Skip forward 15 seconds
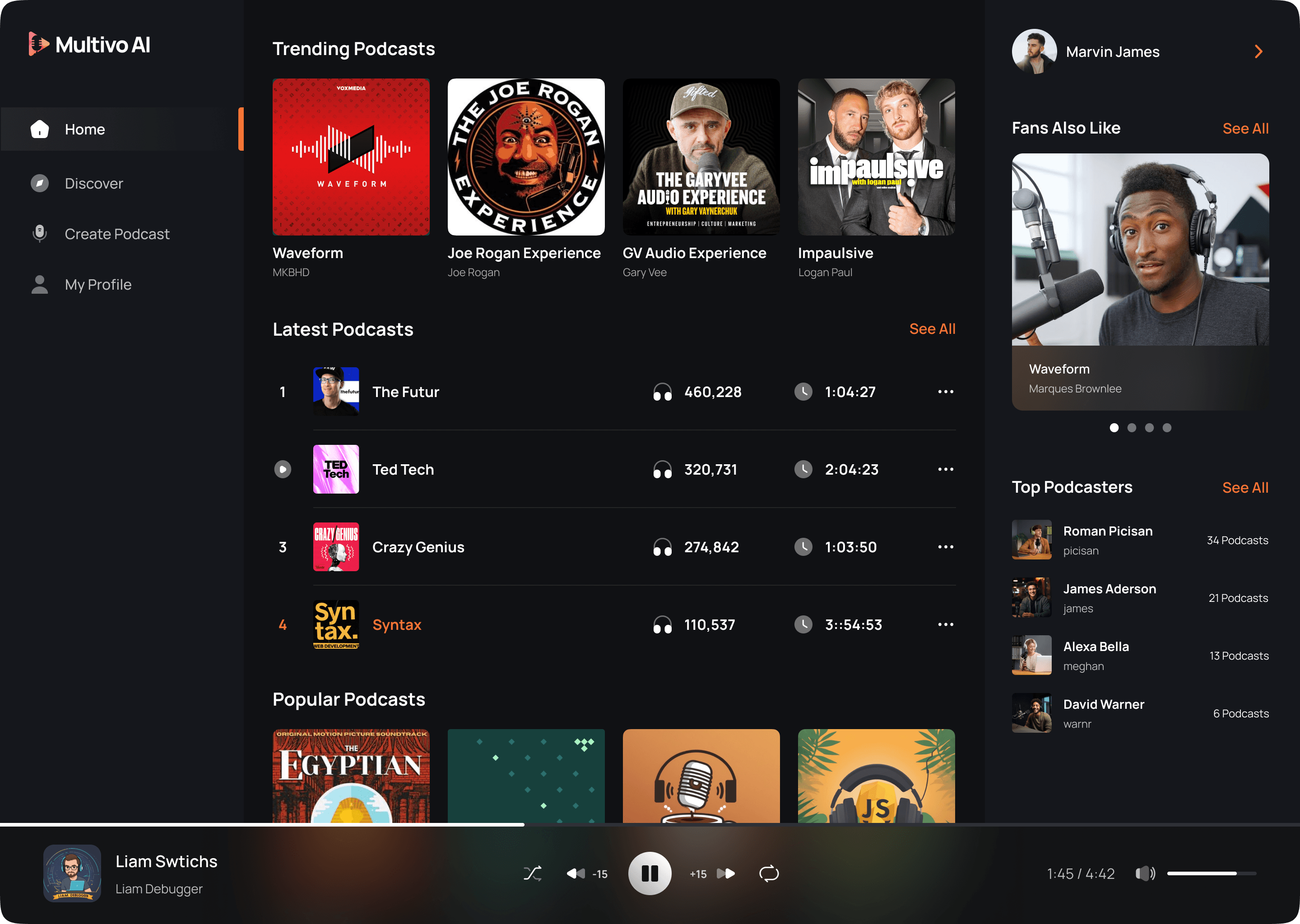This screenshot has height=924, width=1300. pyautogui.click(x=712, y=873)
